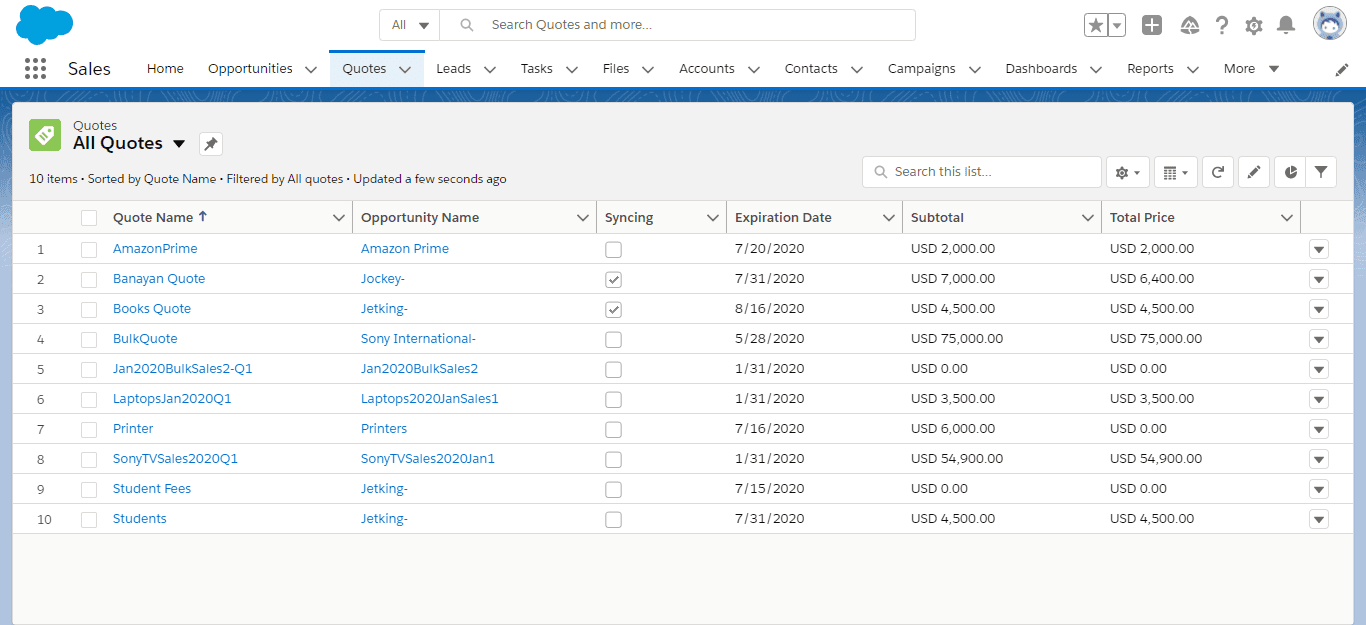Open the favorites list dropdown arrow

1117,25
